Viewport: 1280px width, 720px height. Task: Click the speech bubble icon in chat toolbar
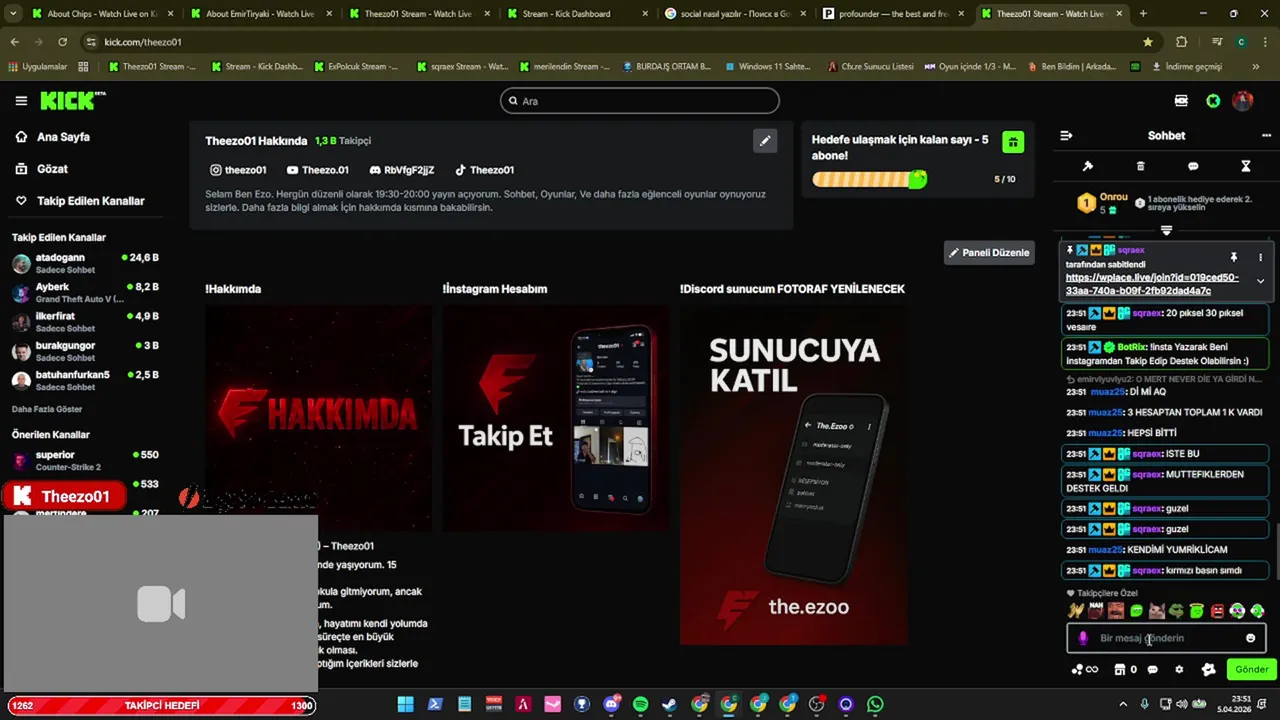click(x=1193, y=166)
